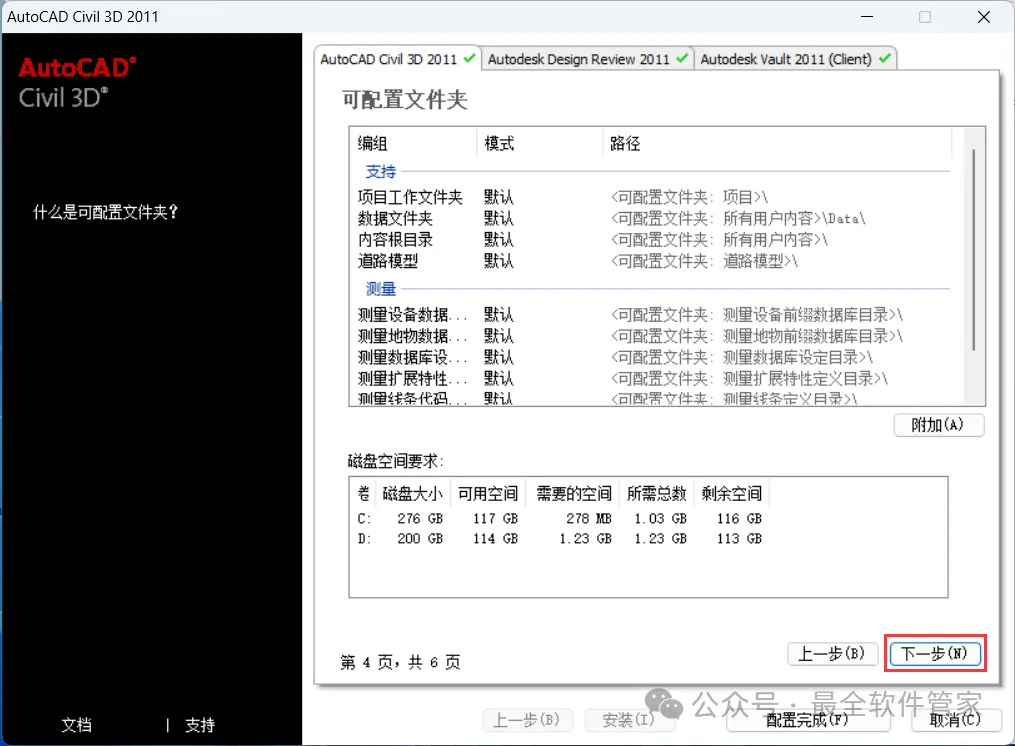
Task: Minimize the installer window
Action: [x=867, y=17]
